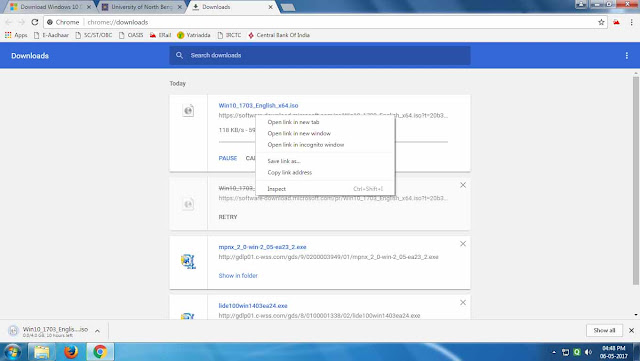
Task: Click the red extension icon in toolbar
Action: point(616,22)
